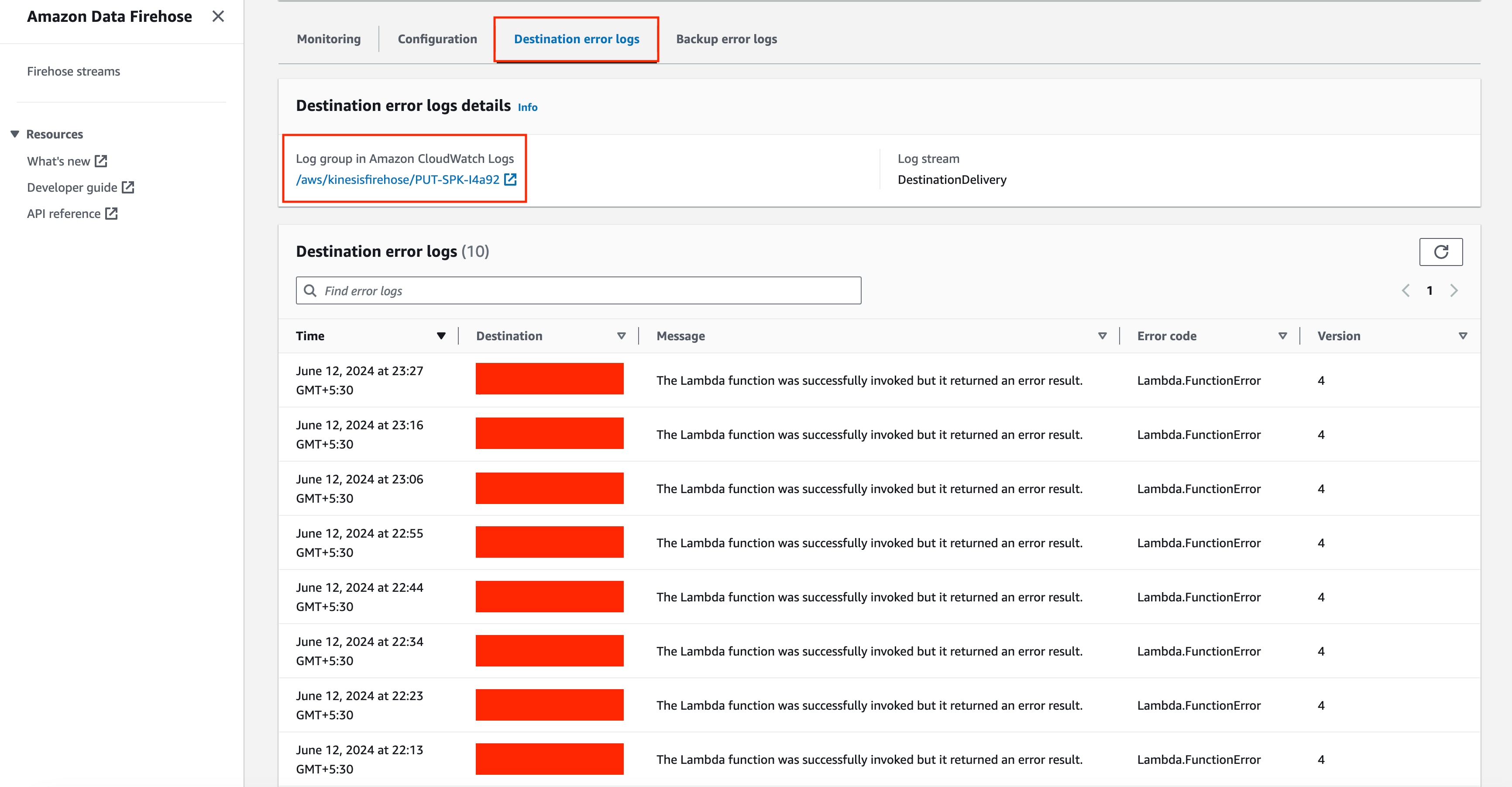
Task: Click Lambda.FunctionError code in the 22:34 row
Action: (x=1199, y=651)
